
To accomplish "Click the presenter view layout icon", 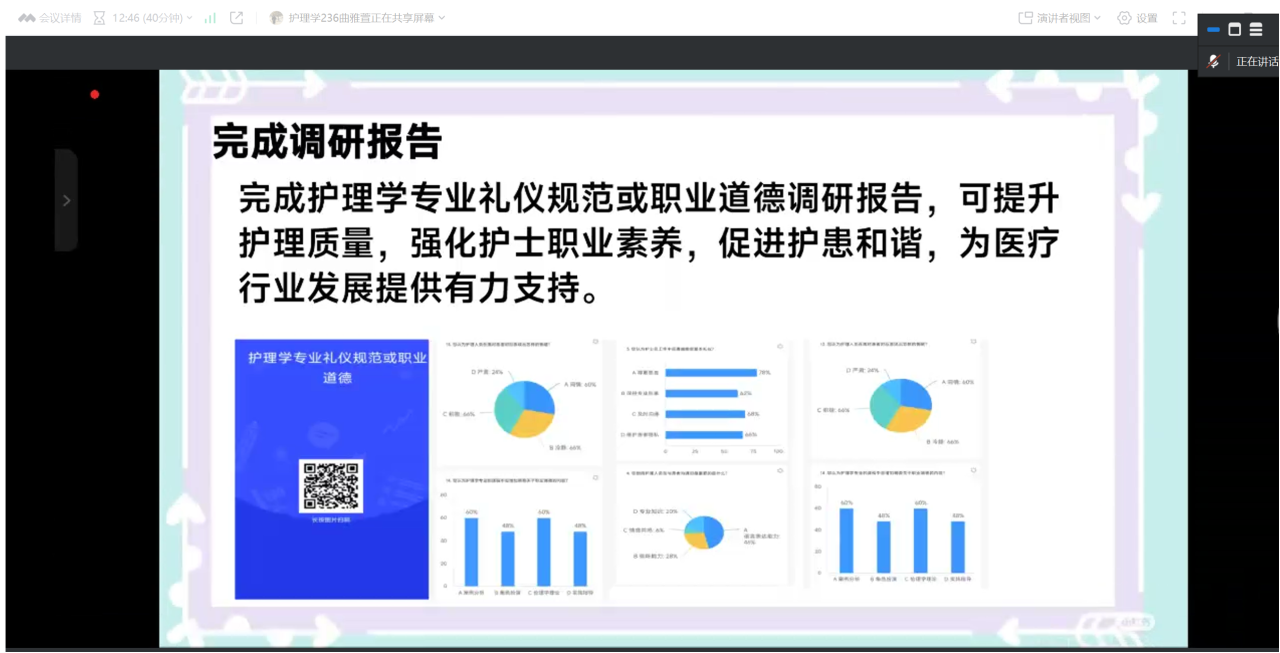I will 1025,18.
